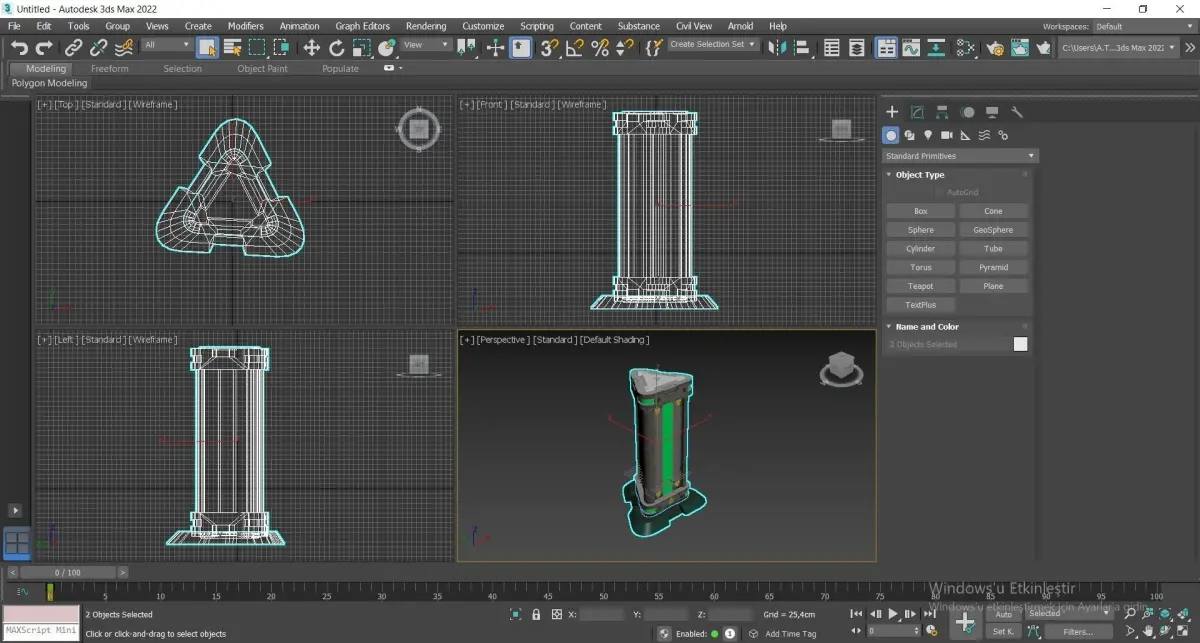Open the Curve Editor icon
1200x643 pixels.
910,47
